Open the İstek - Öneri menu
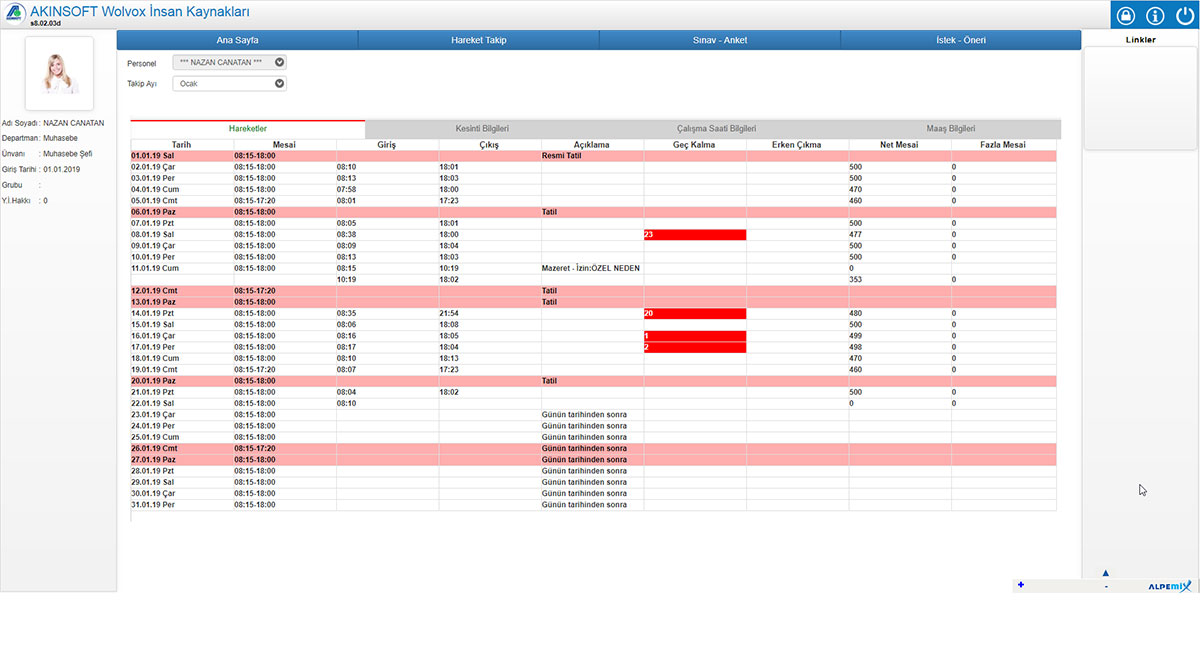The width and height of the screenshot is (1200, 653). pyautogui.click(x=960, y=40)
